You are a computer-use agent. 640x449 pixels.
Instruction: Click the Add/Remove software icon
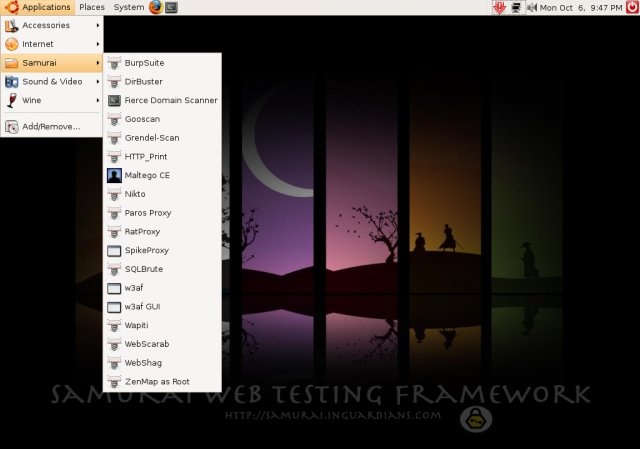(12, 127)
